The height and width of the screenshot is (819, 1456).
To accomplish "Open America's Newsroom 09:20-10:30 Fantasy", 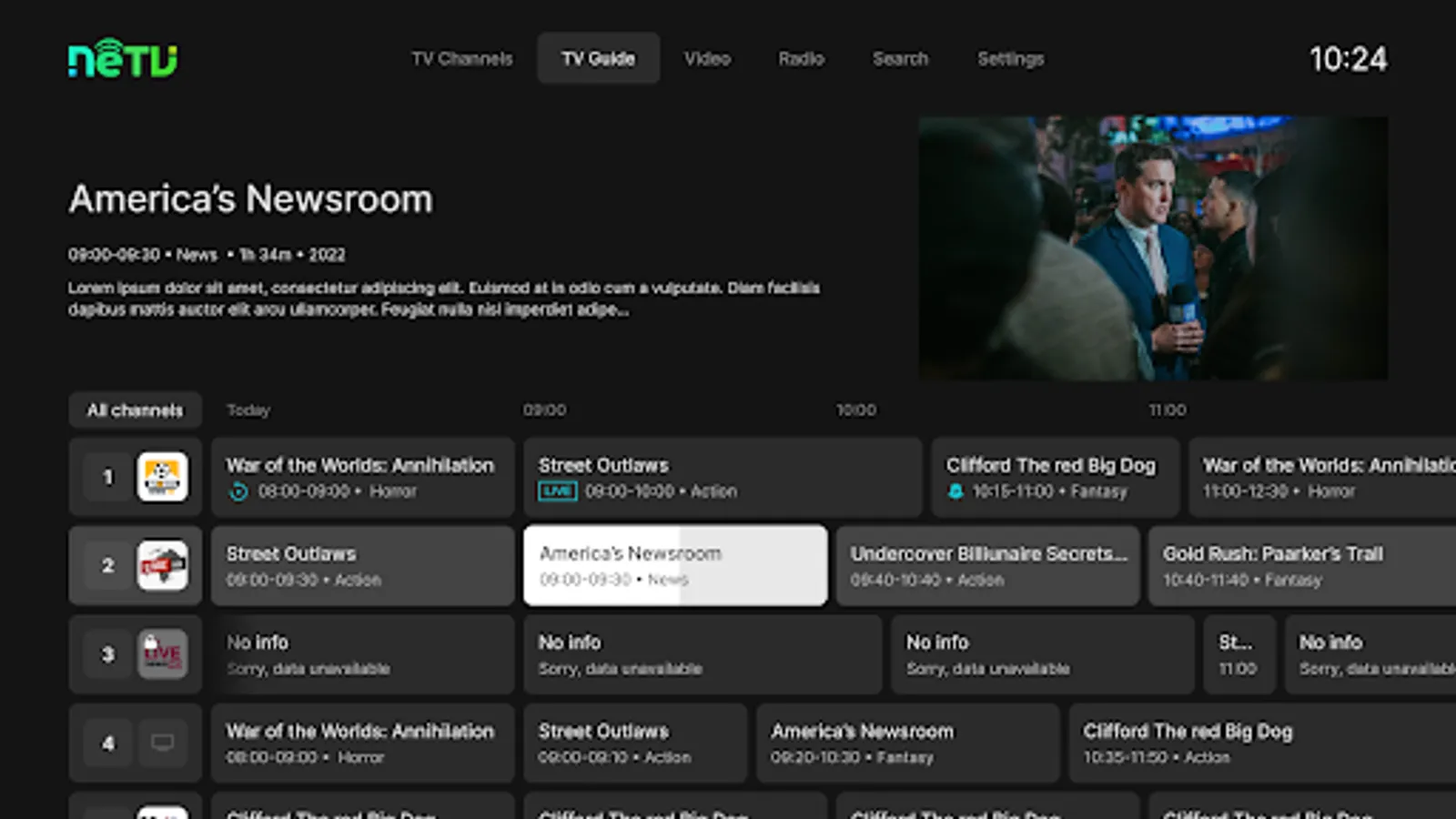I will 907,743.
